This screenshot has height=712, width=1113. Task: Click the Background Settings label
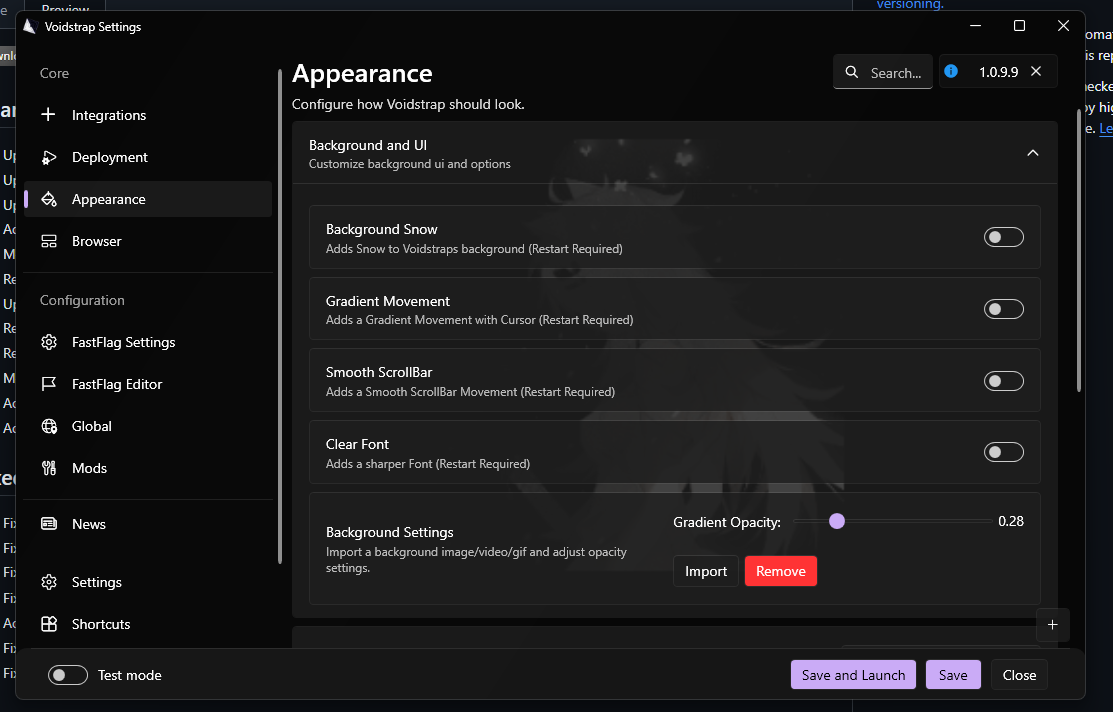tap(389, 532)
